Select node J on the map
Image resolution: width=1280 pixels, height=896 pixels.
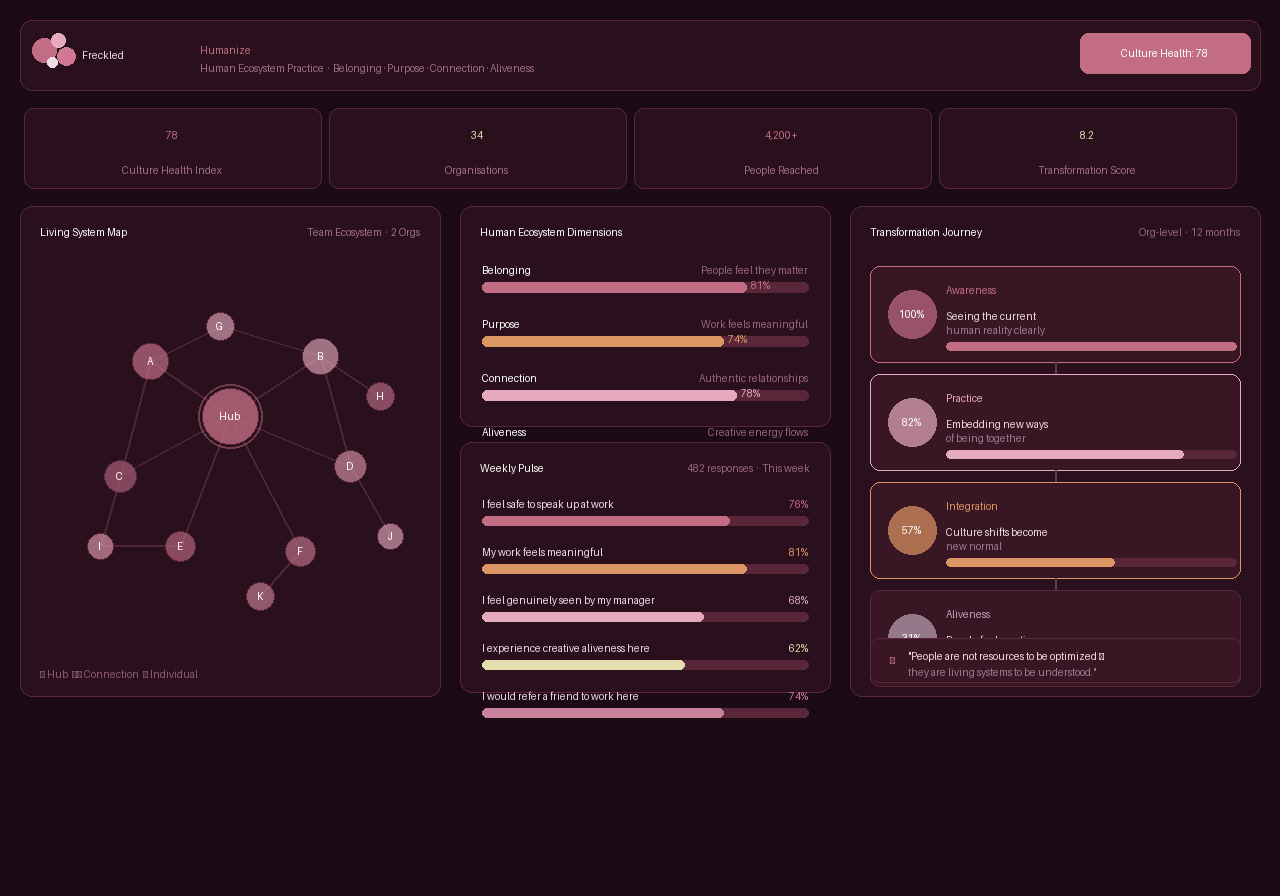pyautogui.click(x=390, y=536)
